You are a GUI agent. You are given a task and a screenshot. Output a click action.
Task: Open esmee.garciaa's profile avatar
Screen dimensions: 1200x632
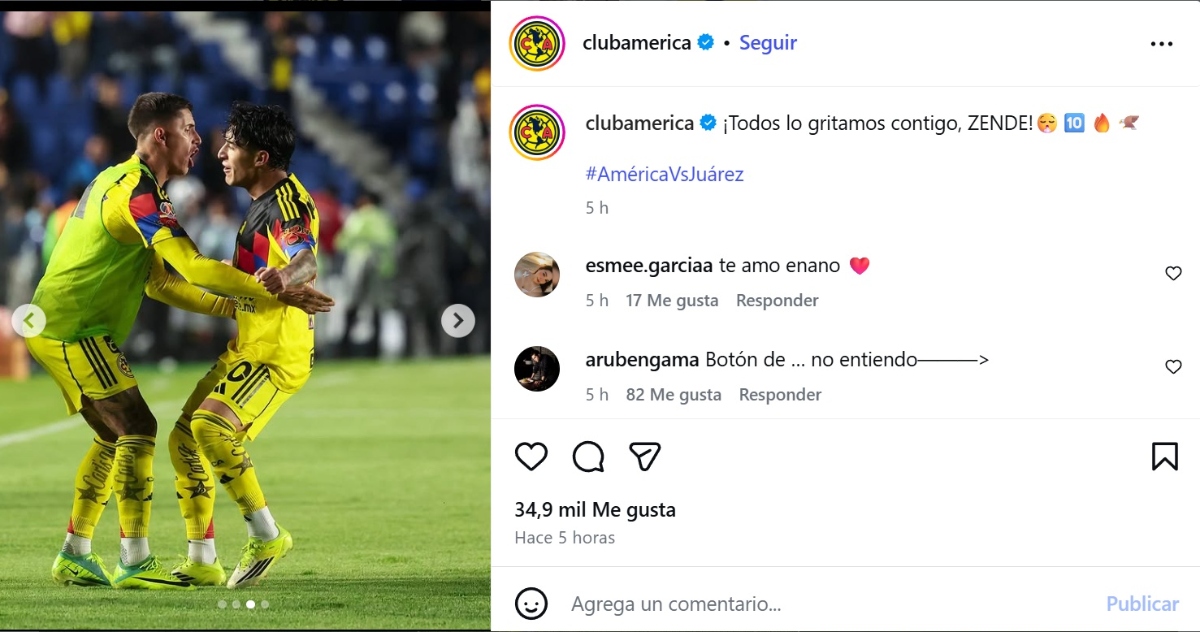tap(537, 274)
